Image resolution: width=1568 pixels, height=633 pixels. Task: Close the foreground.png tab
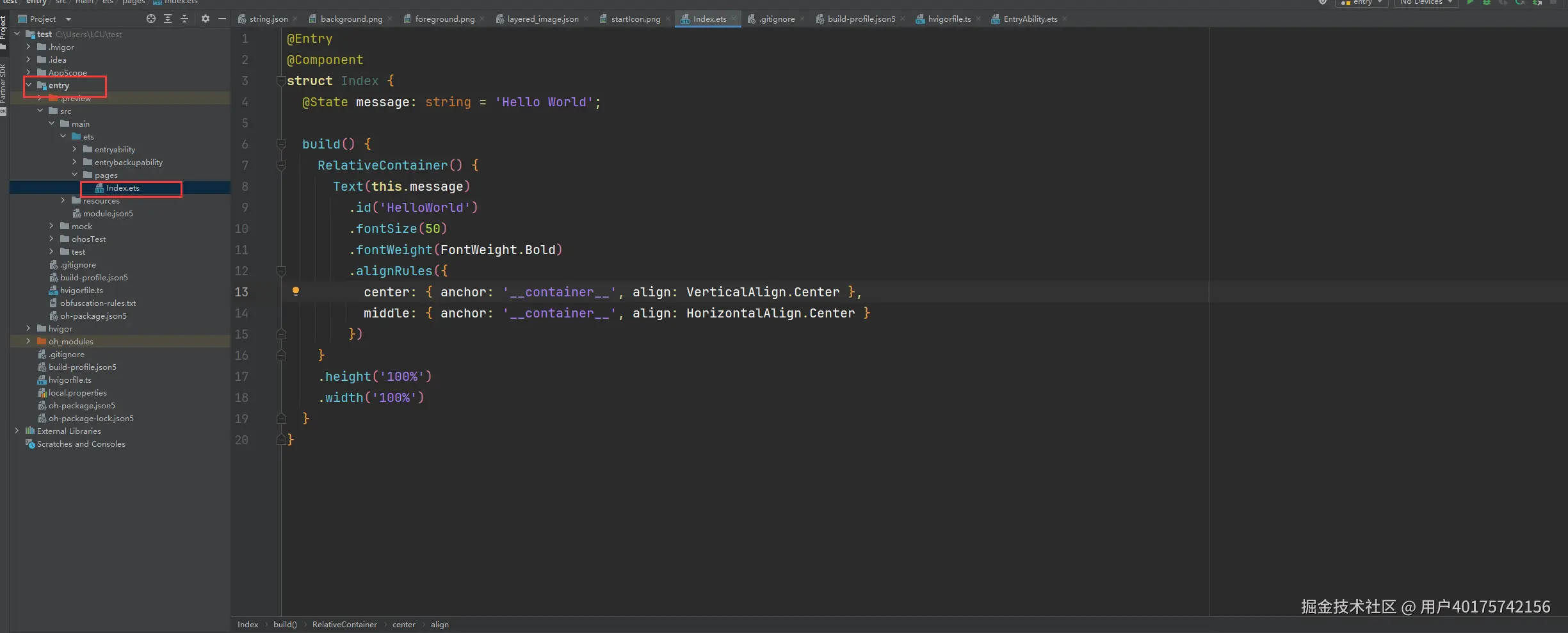(482, 19)
